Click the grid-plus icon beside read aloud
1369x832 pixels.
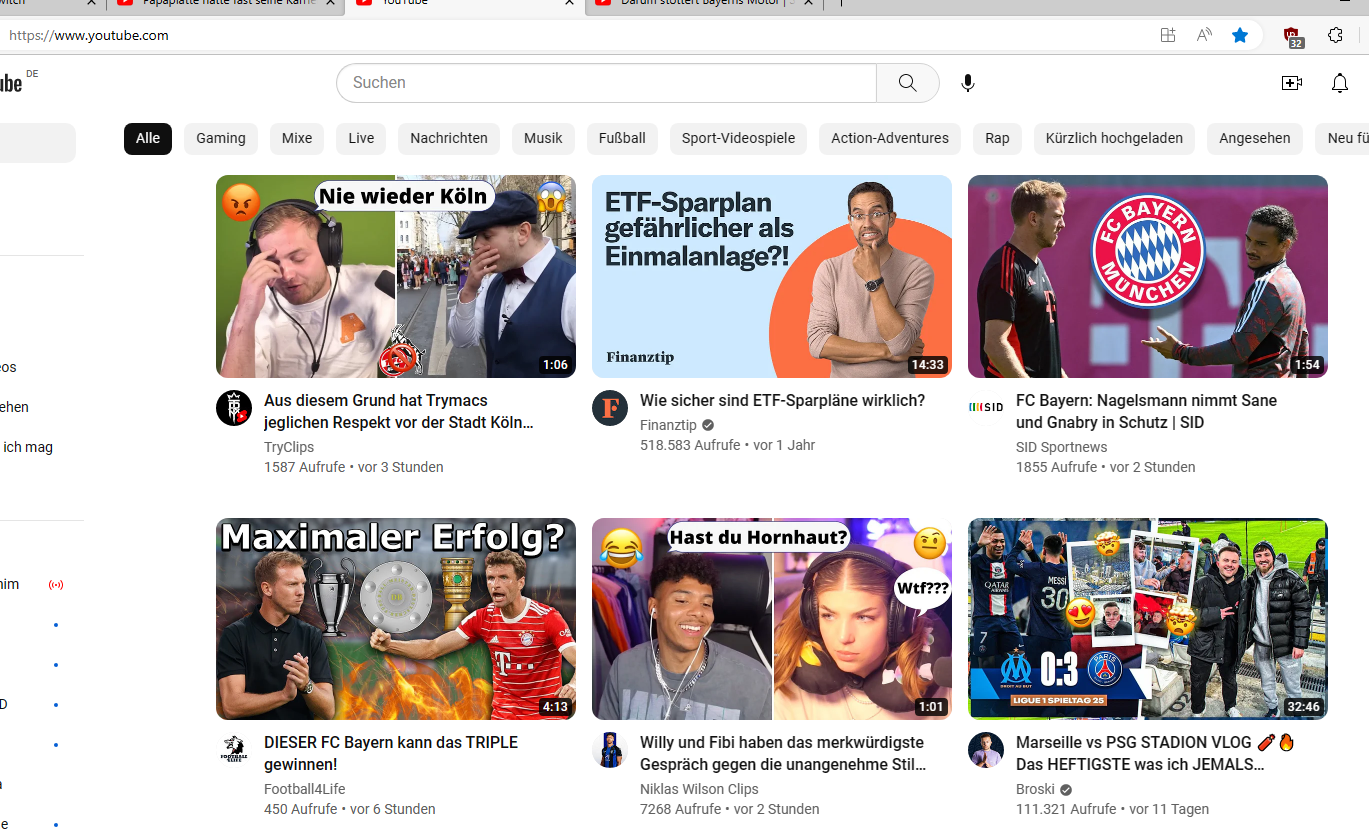point(1167,35)
